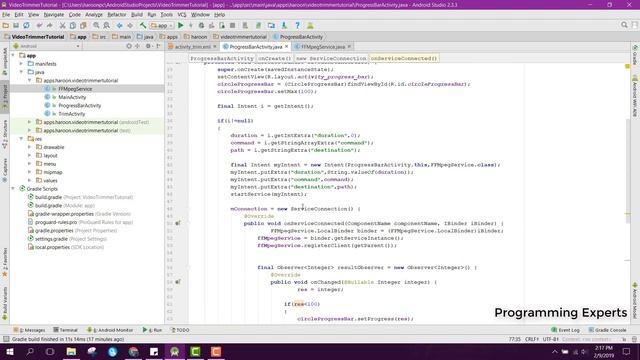640x360 pixels.
Task: Collapse the app module tree node
Action: [13, 56]
